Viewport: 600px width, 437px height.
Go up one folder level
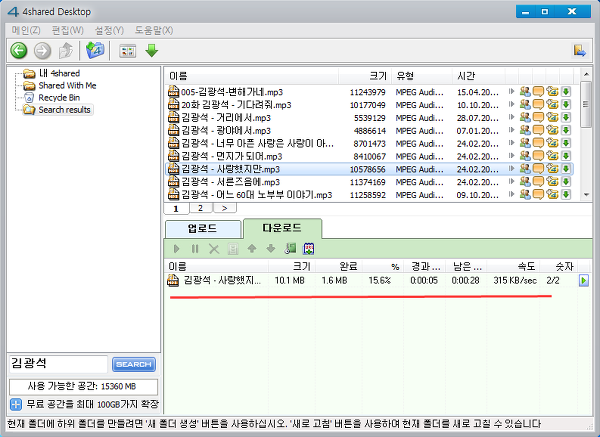(66, 51)
